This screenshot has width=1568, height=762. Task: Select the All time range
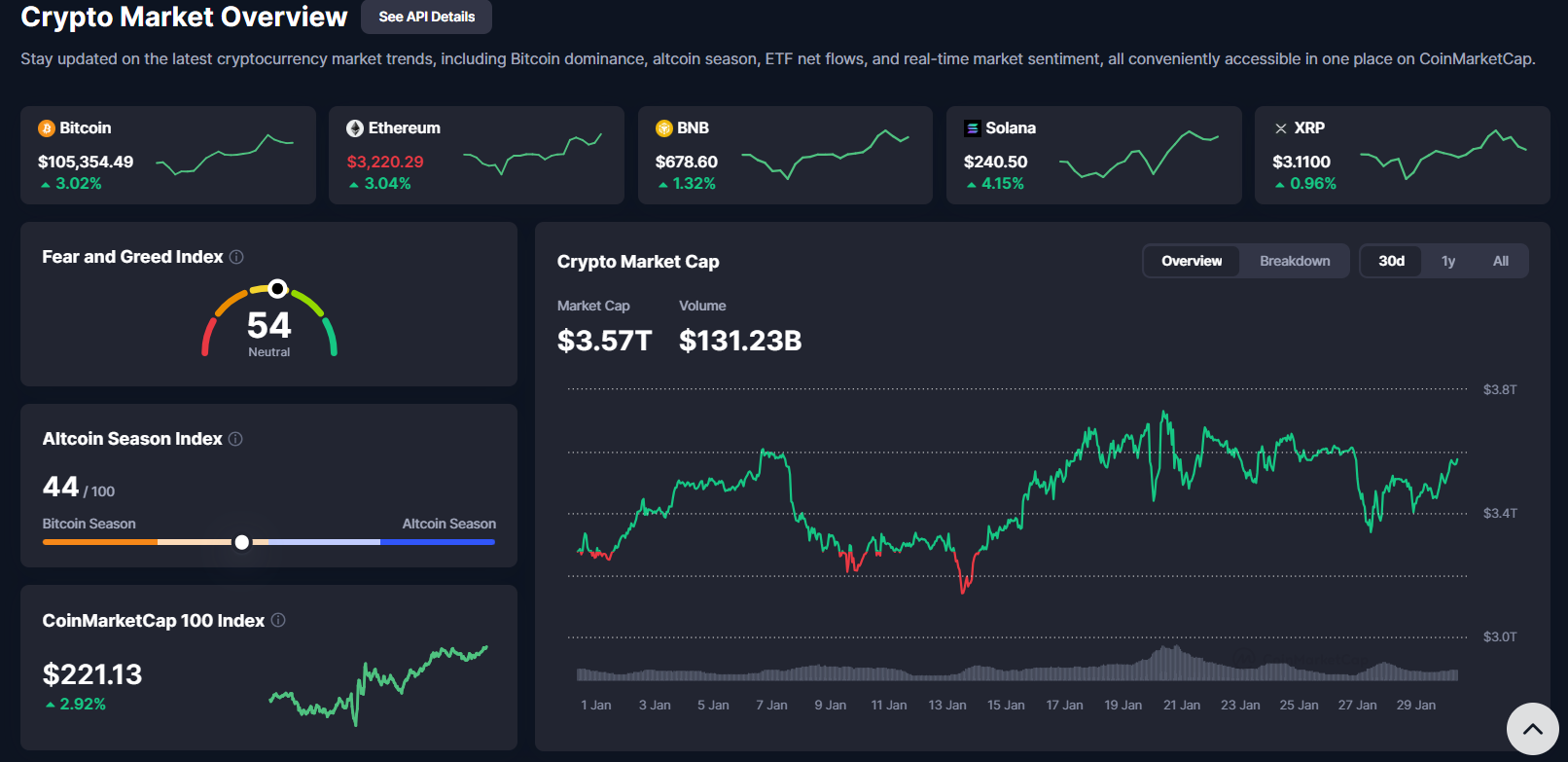(x=1501, y=261)
